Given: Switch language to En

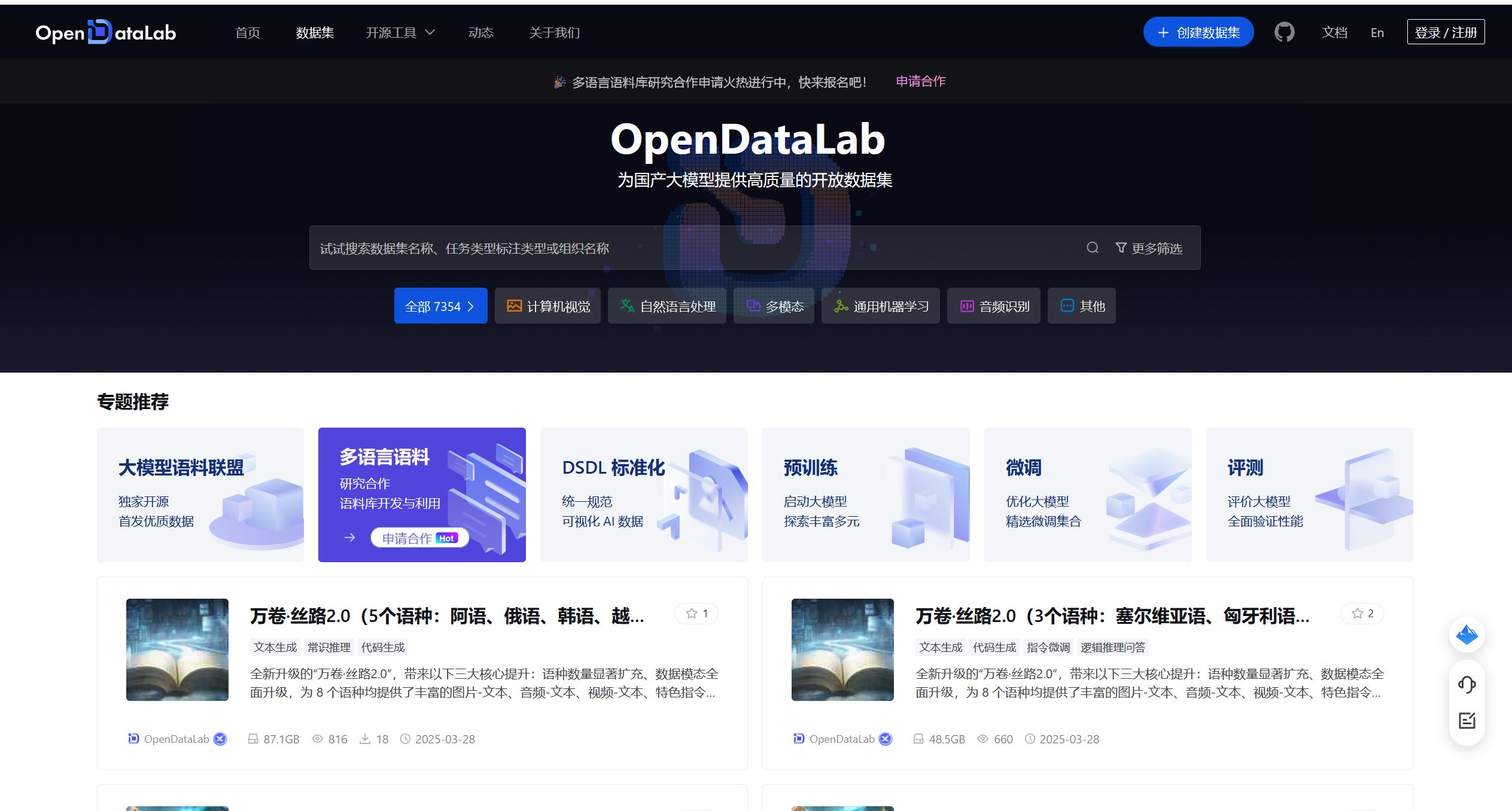Looking at the screenshot, I should 1377,33.
